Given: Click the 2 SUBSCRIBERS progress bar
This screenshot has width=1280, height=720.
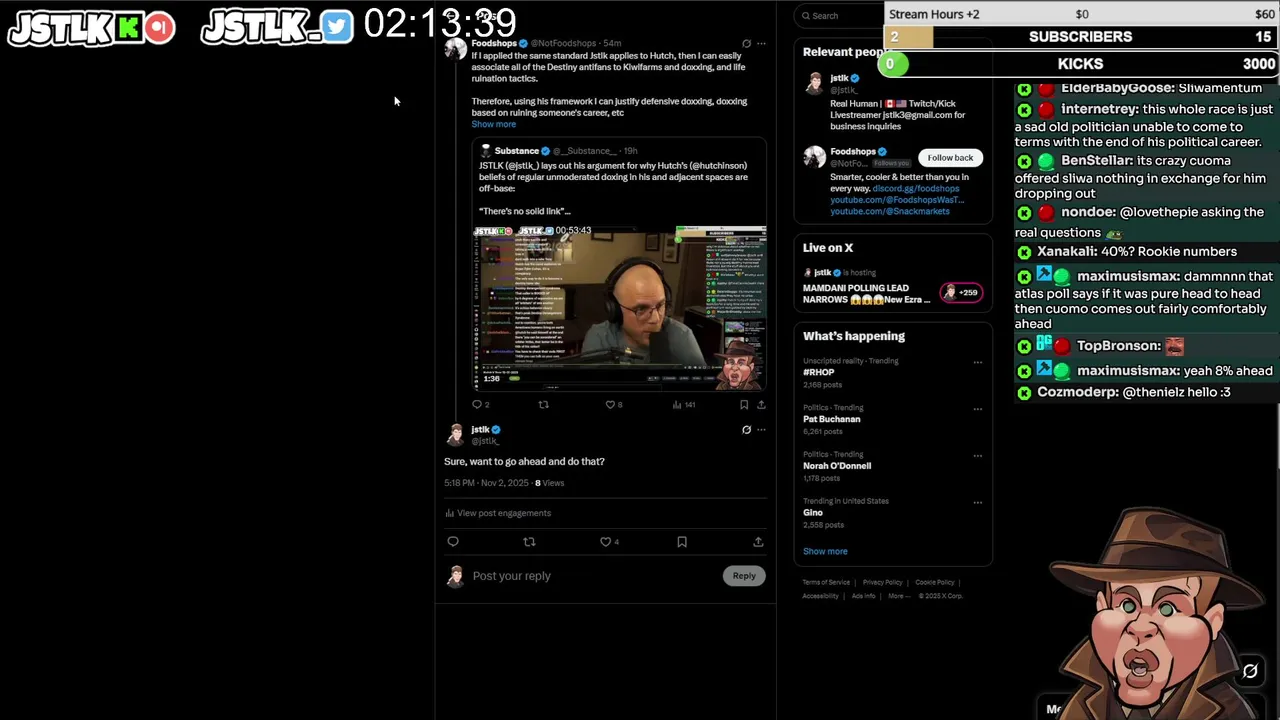Looking at the screenshot, I should [x=1080, y=36].
